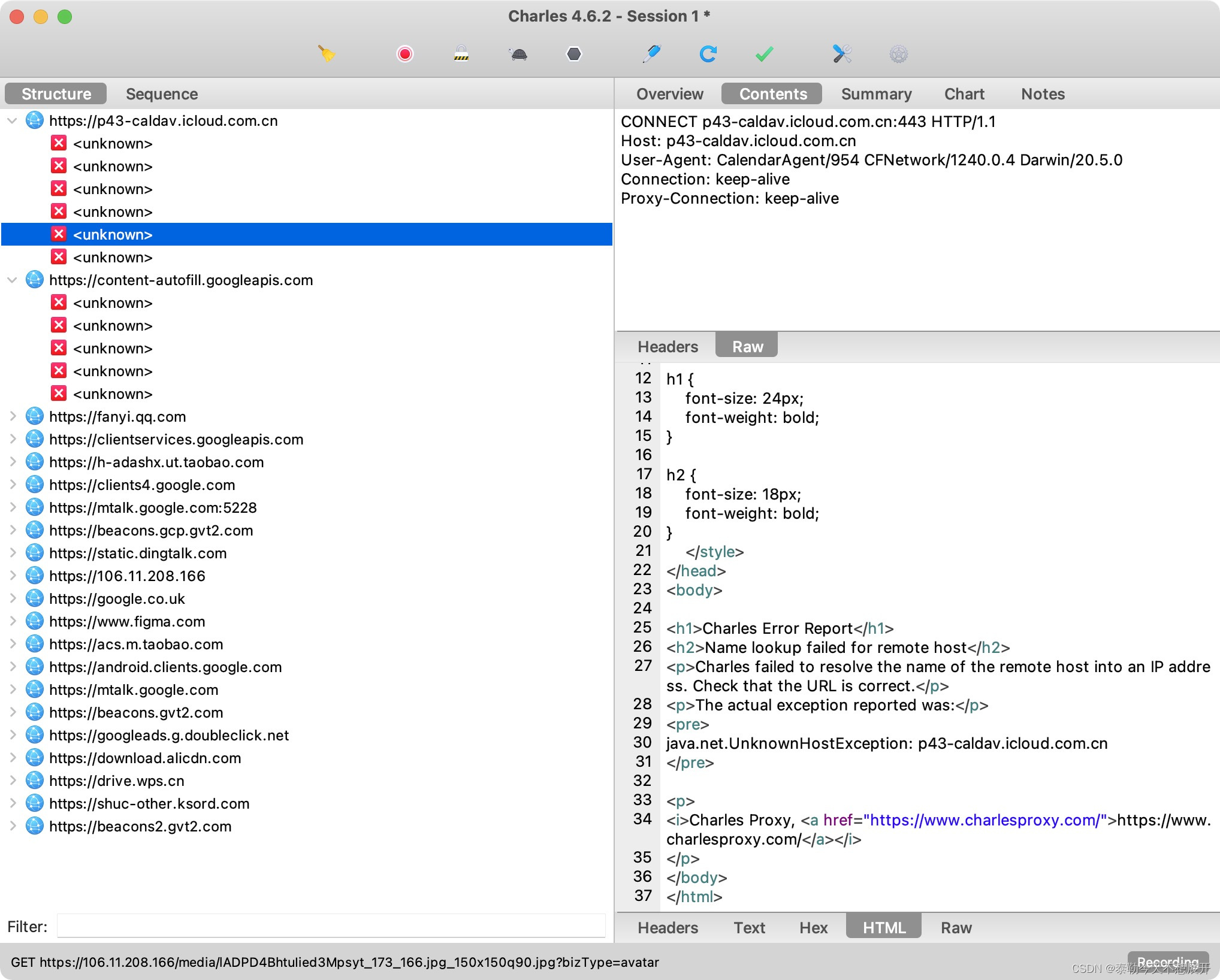Expand the fanyi.qq.com host
The width and height of the screenshot is (1220, 980).
(12, 417)
